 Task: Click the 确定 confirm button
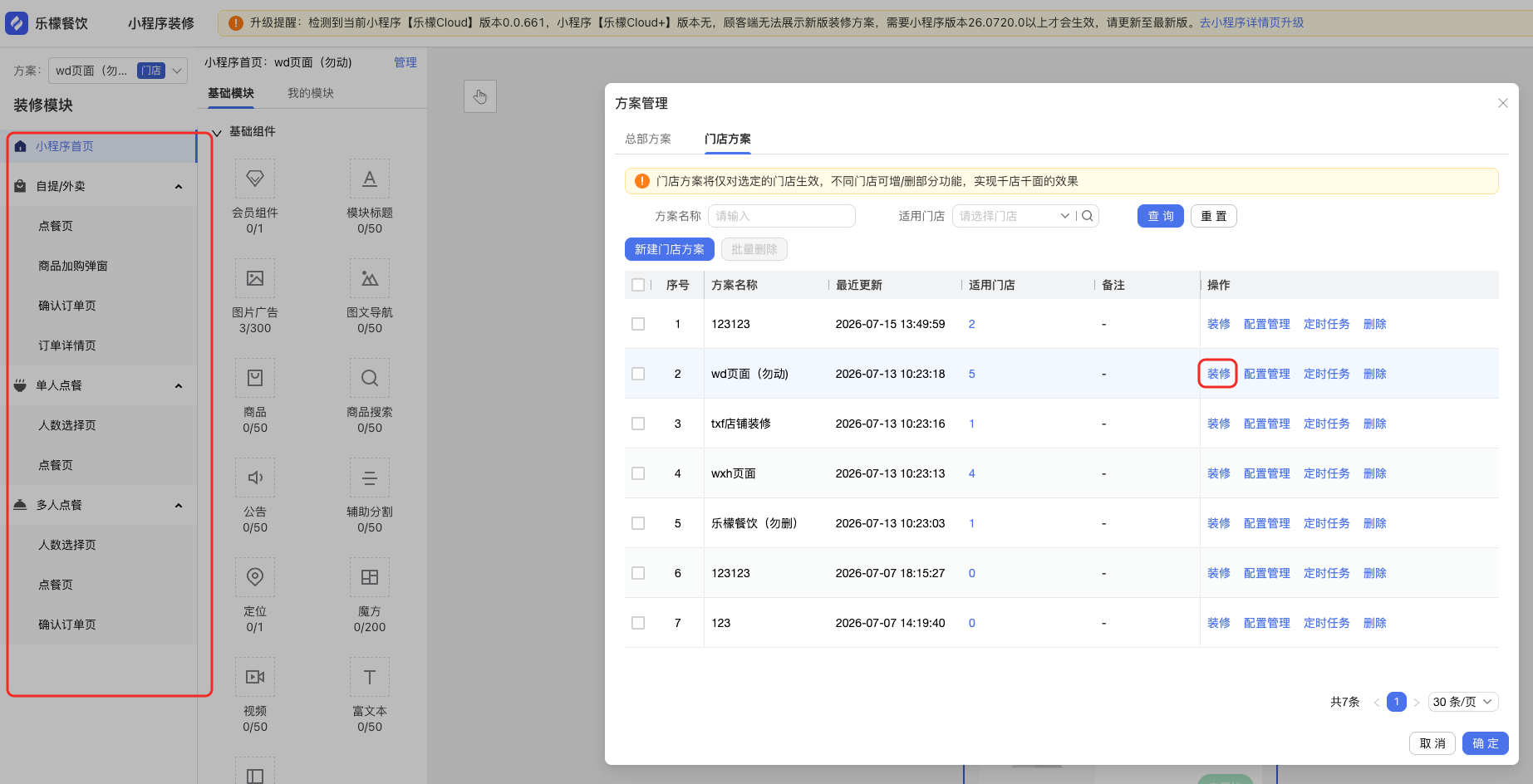pyautogui.click(x=1486, y=743)
